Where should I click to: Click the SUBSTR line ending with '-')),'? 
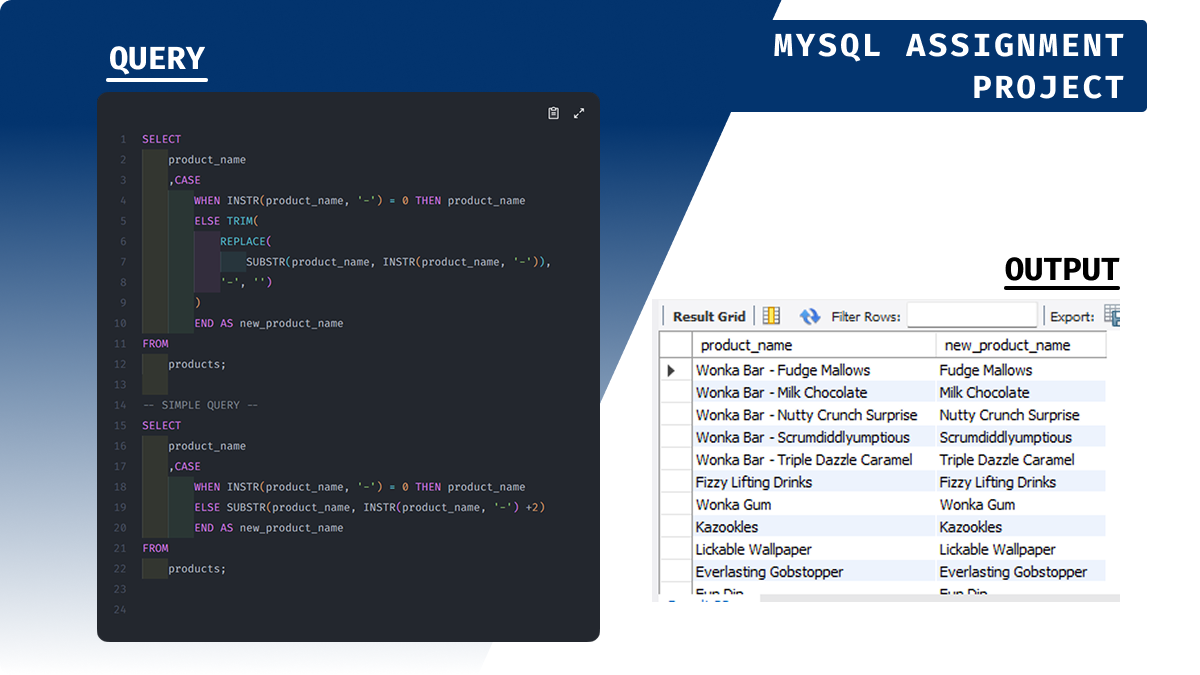(x=399, y=262)
